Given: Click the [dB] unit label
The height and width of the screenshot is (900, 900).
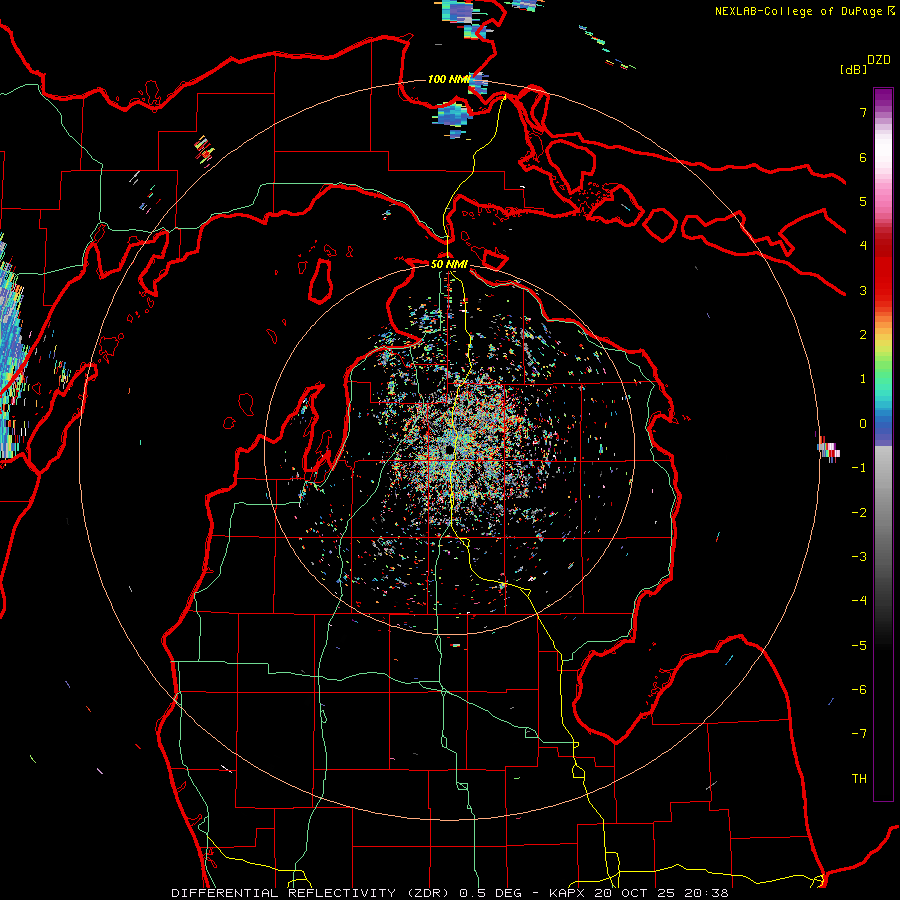Looking at the screenshot, I should (x=853, y=69).
